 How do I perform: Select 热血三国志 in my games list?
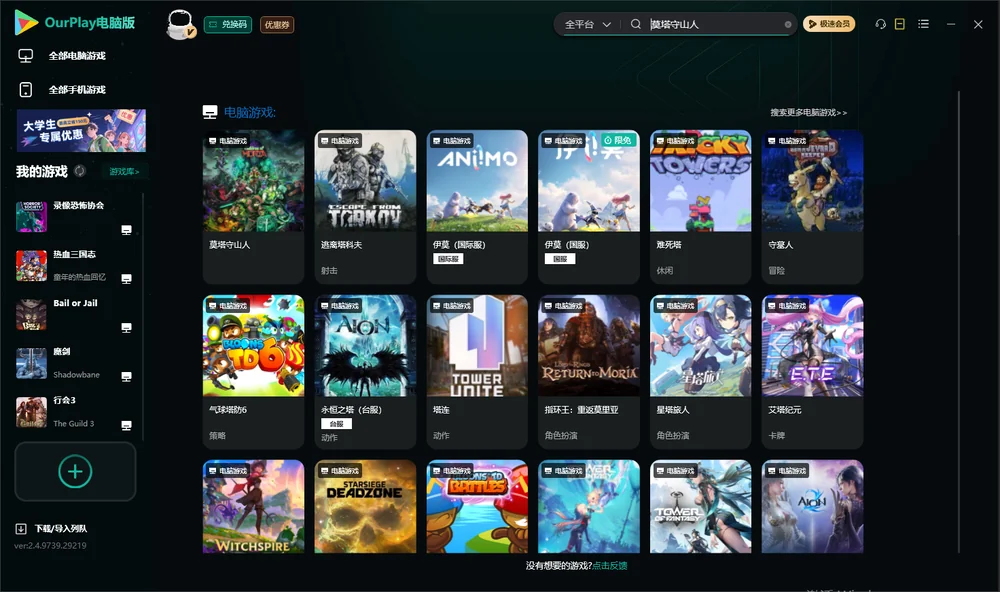pos(75,254)
